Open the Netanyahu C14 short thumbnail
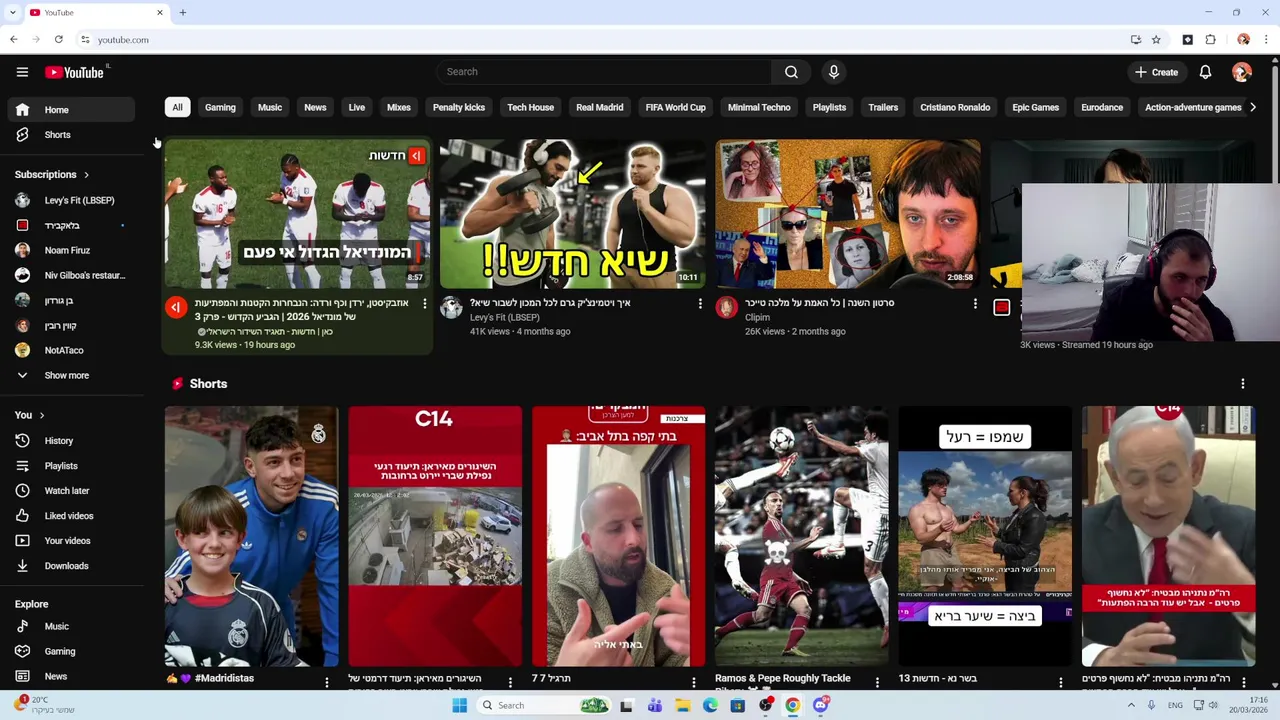Viewport: 1280px width, 720px height. click(x=1168, y=536)
